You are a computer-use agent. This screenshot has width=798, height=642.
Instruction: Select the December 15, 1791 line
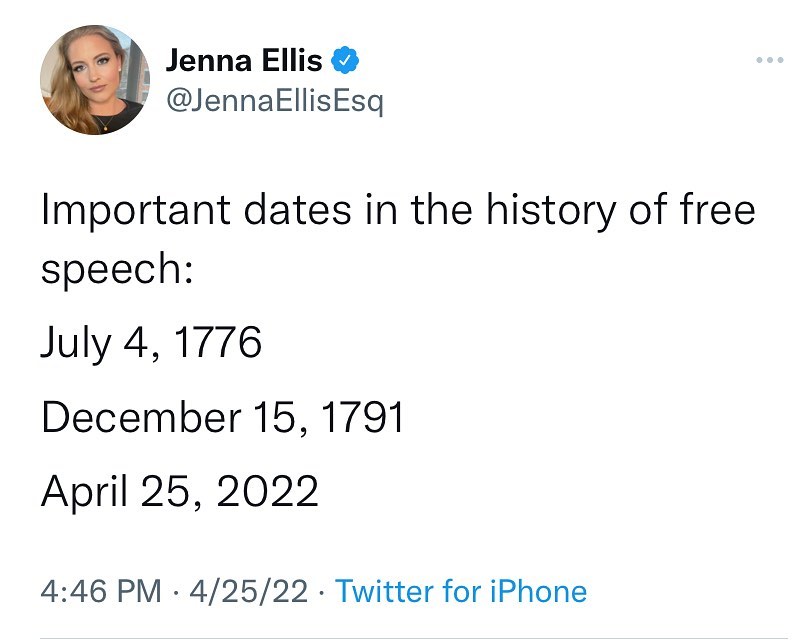[x=222, y=417]
